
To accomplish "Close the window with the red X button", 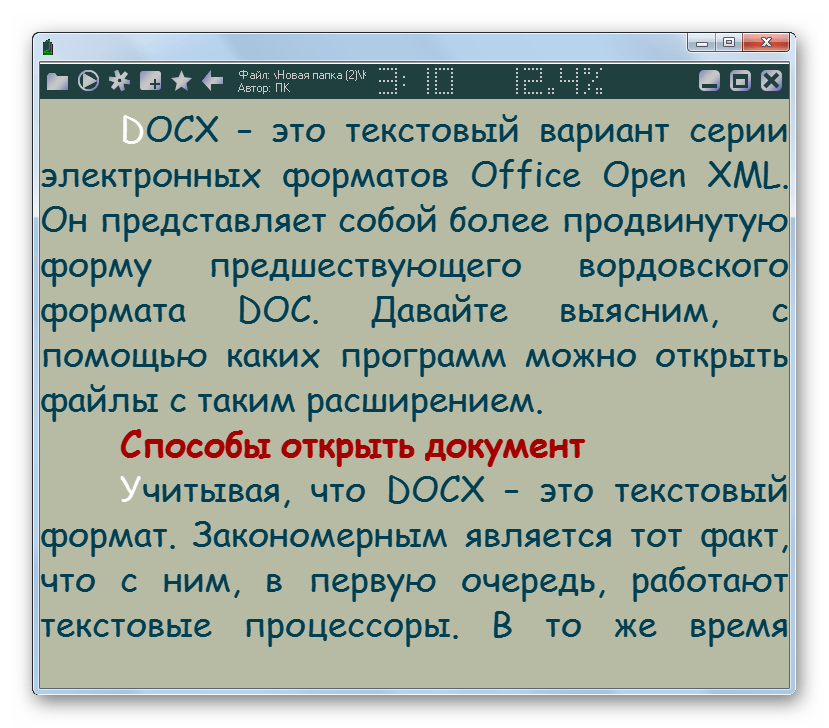I will (767, 43).
